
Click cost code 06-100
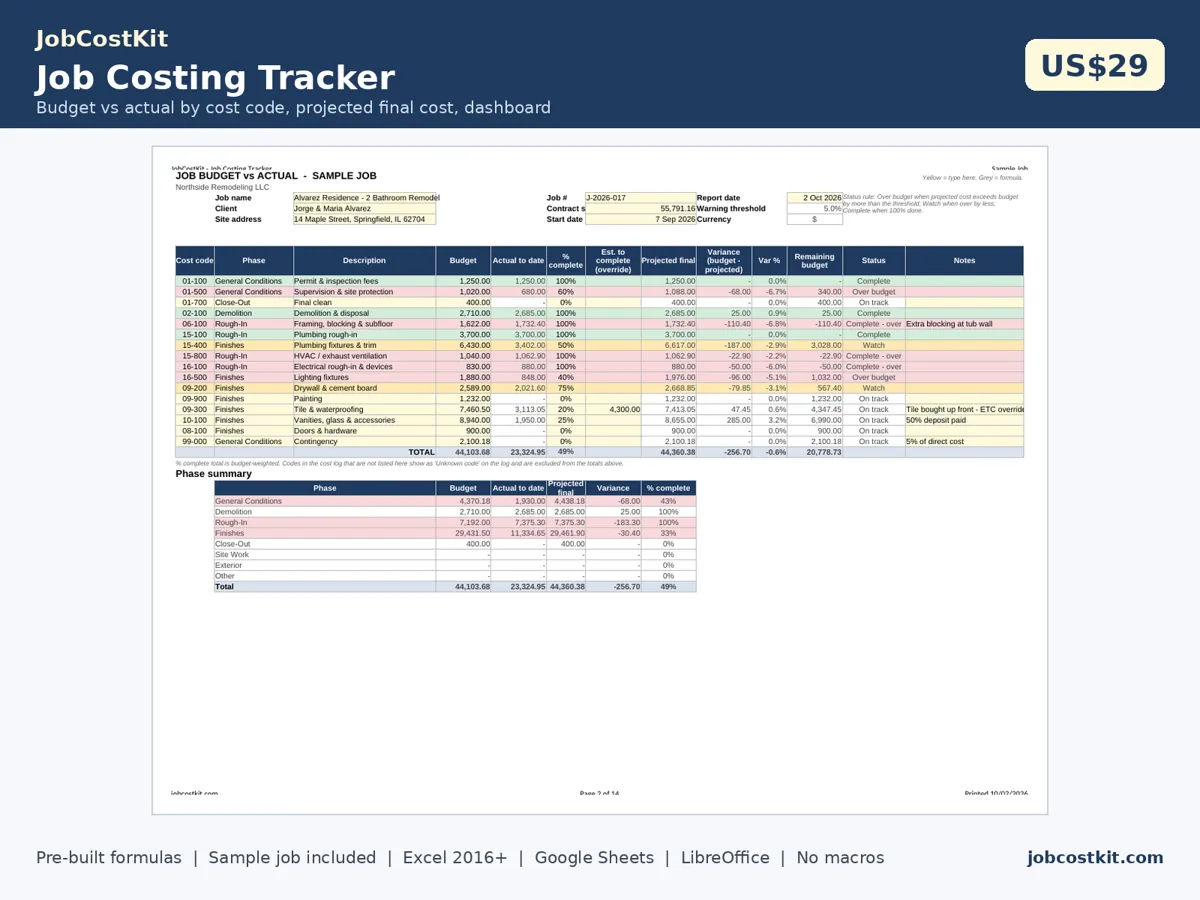pos(194,324)
